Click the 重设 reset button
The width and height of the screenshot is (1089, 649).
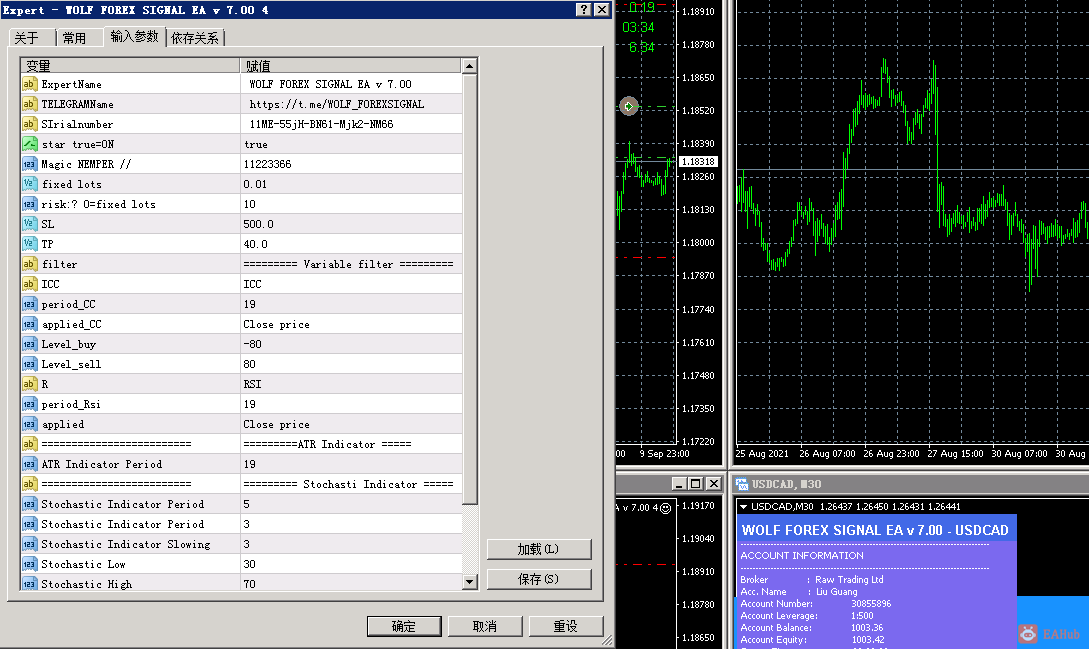565,626
